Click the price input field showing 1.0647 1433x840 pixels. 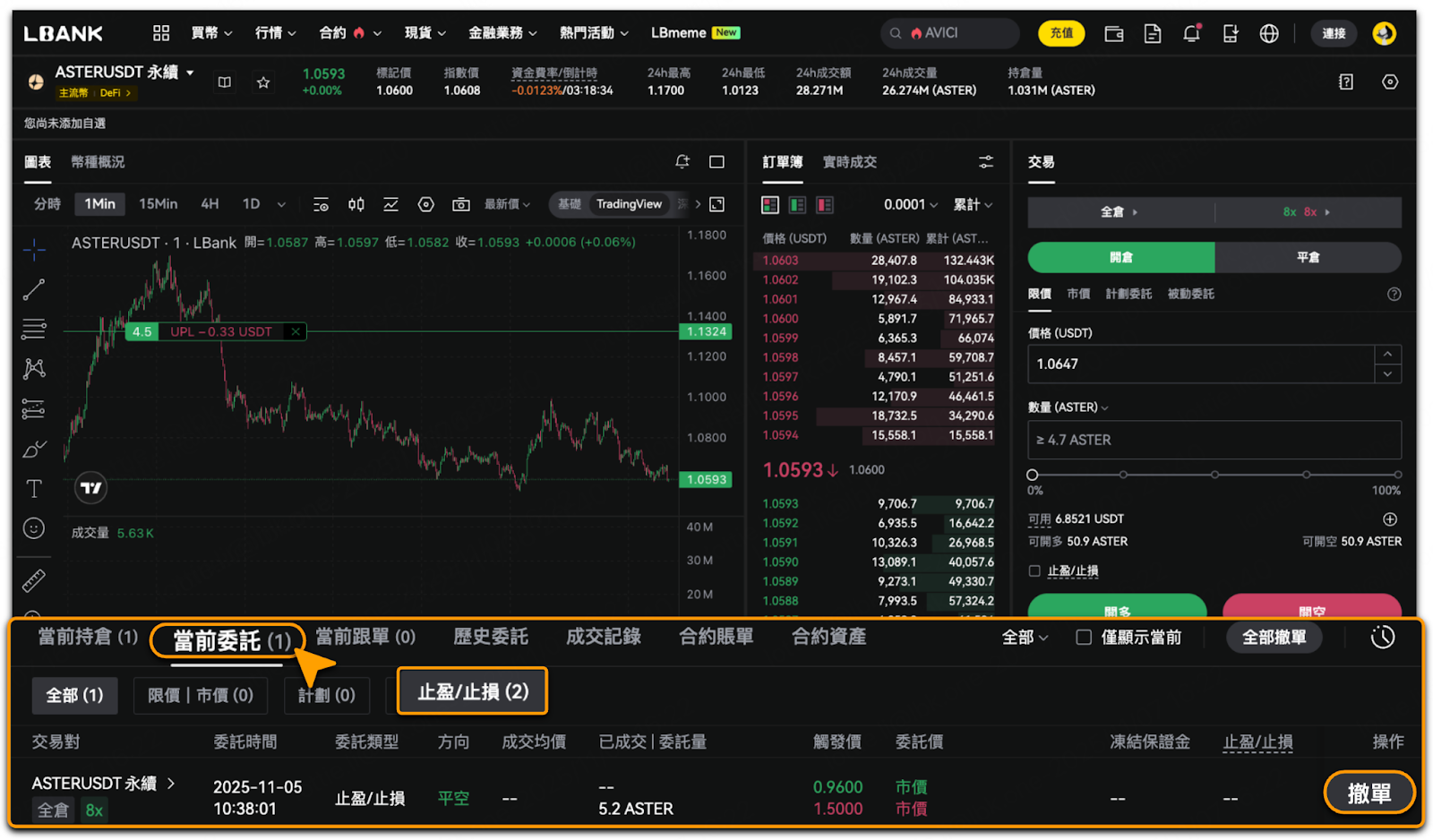[1201, 364]
